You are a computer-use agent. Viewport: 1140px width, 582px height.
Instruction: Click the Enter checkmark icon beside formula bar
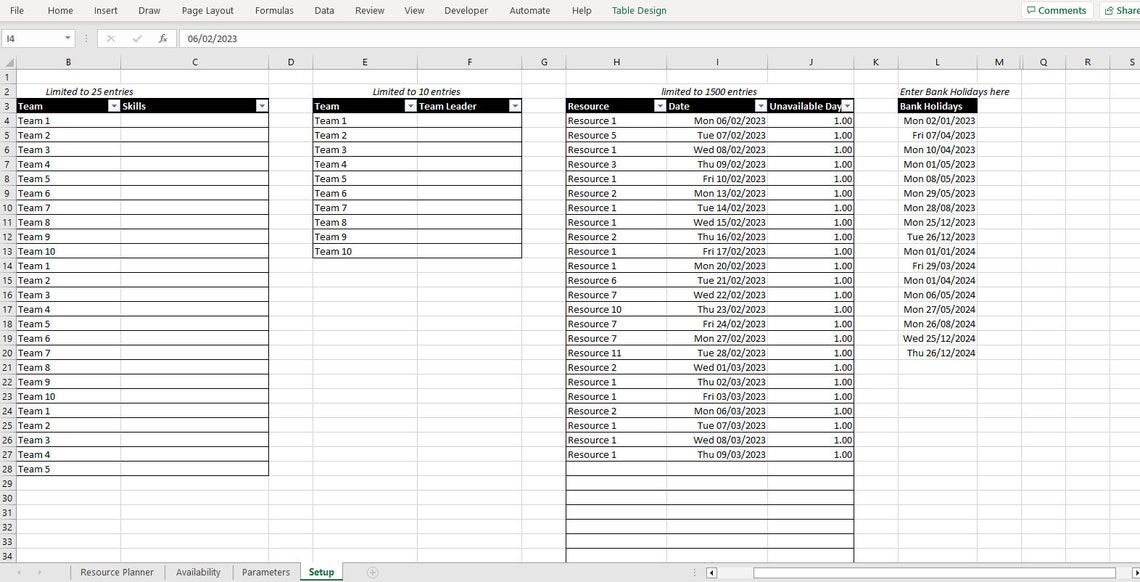(136, 38)
